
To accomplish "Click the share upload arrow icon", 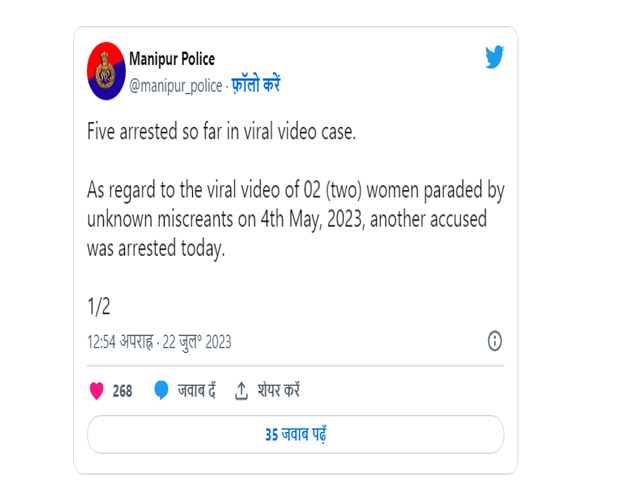I will [241, 391].
